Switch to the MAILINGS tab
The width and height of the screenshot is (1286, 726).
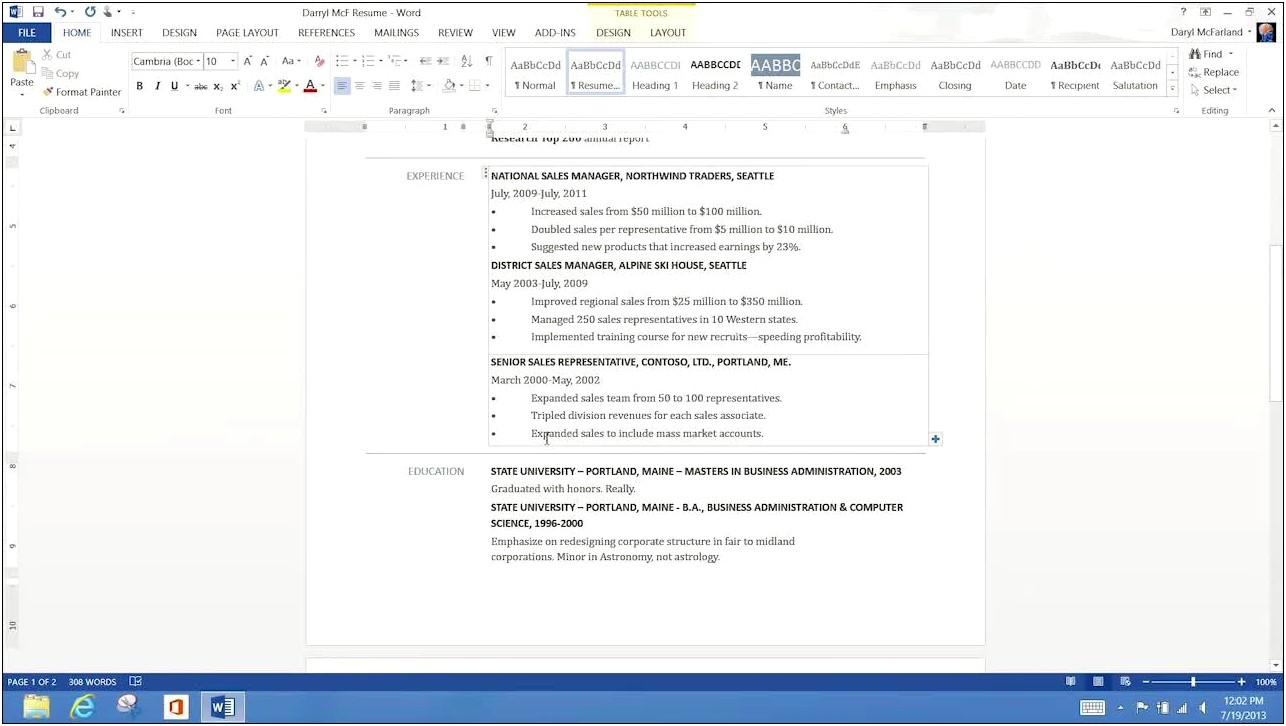click(x=397, y=33)
